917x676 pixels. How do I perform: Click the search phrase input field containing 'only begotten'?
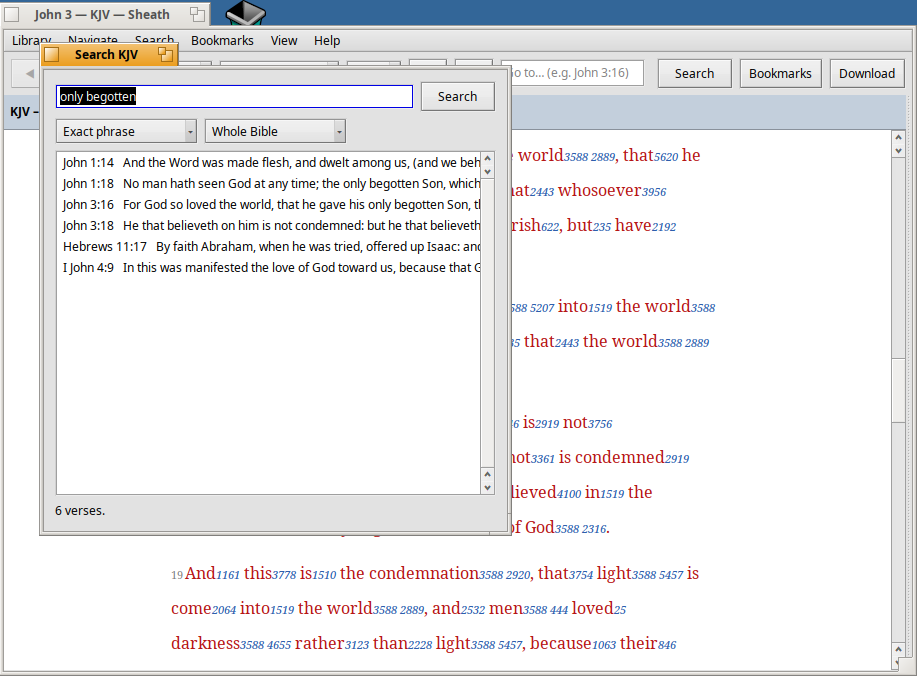click(235, 96)
